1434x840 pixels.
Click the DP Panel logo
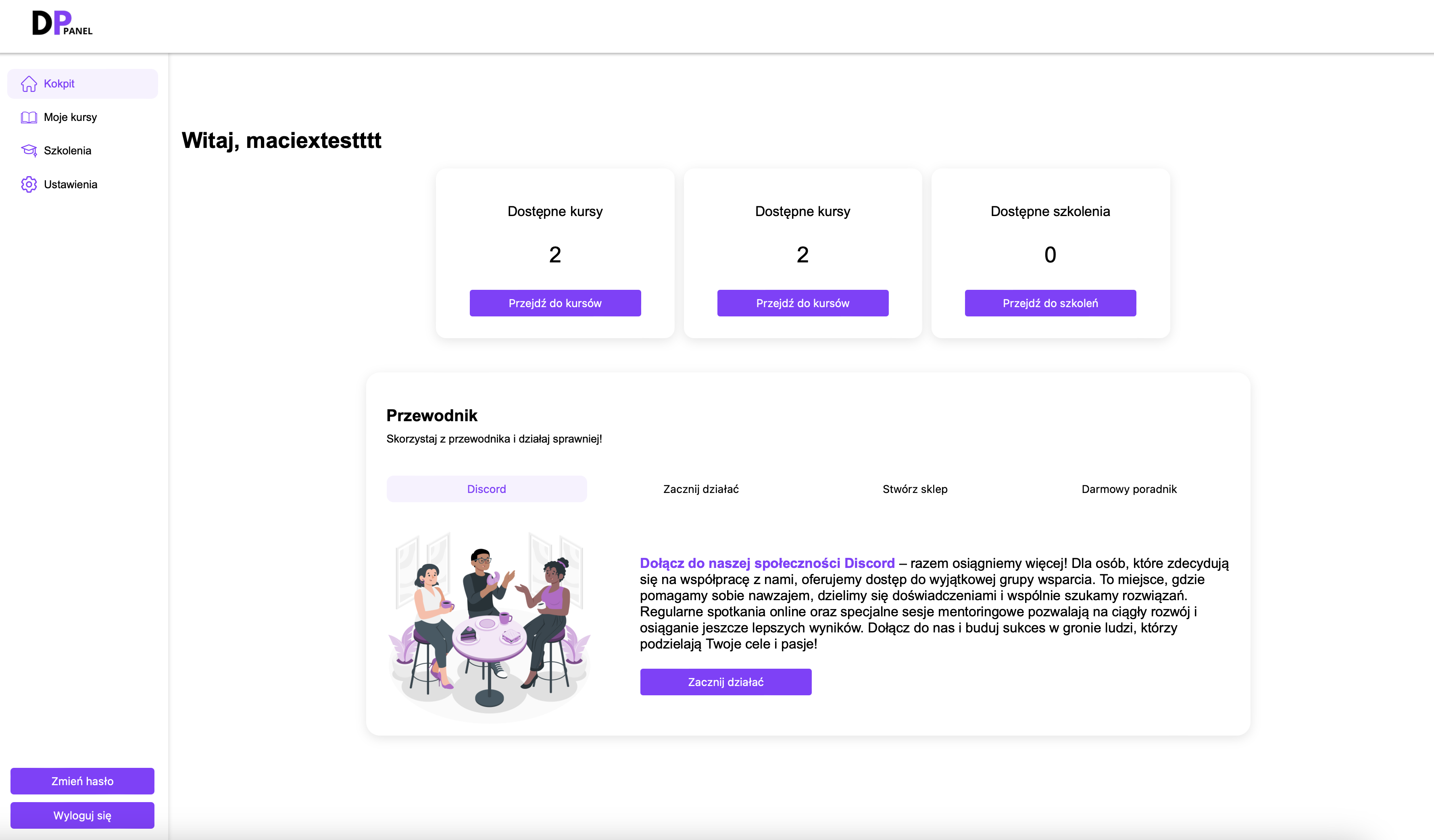63,23
